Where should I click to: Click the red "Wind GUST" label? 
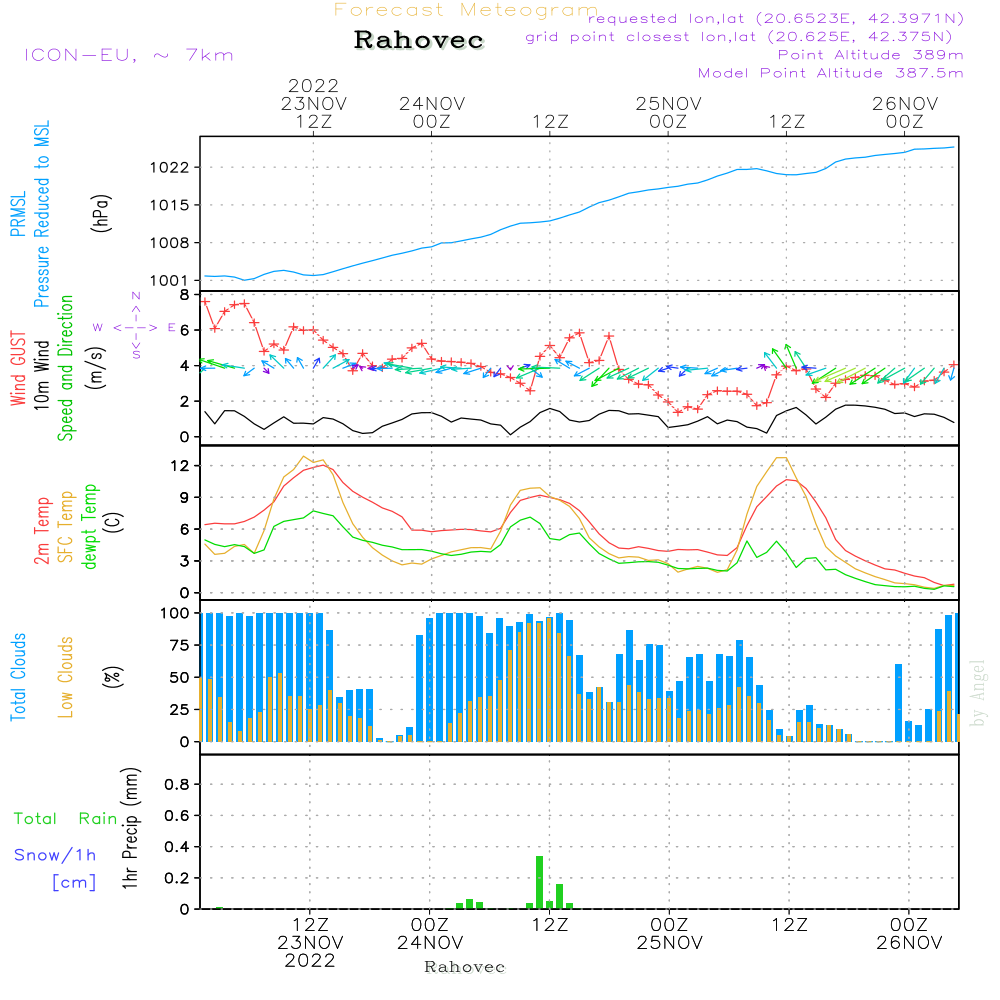click(18, 369)
